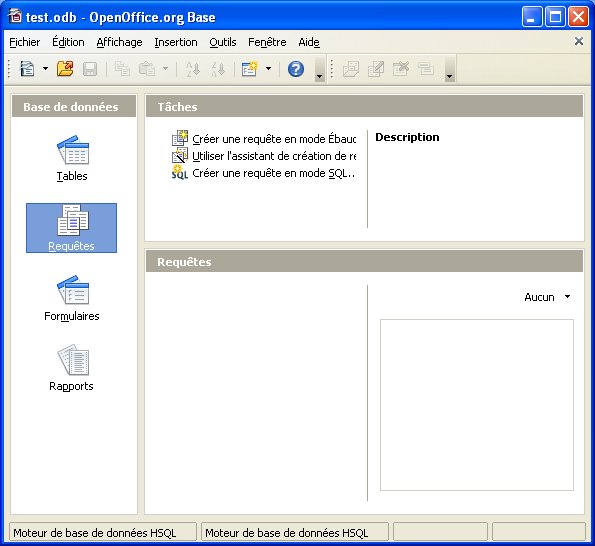
Task: Minimize the OpenOffice Base window
Action: (x=531, y=17)
